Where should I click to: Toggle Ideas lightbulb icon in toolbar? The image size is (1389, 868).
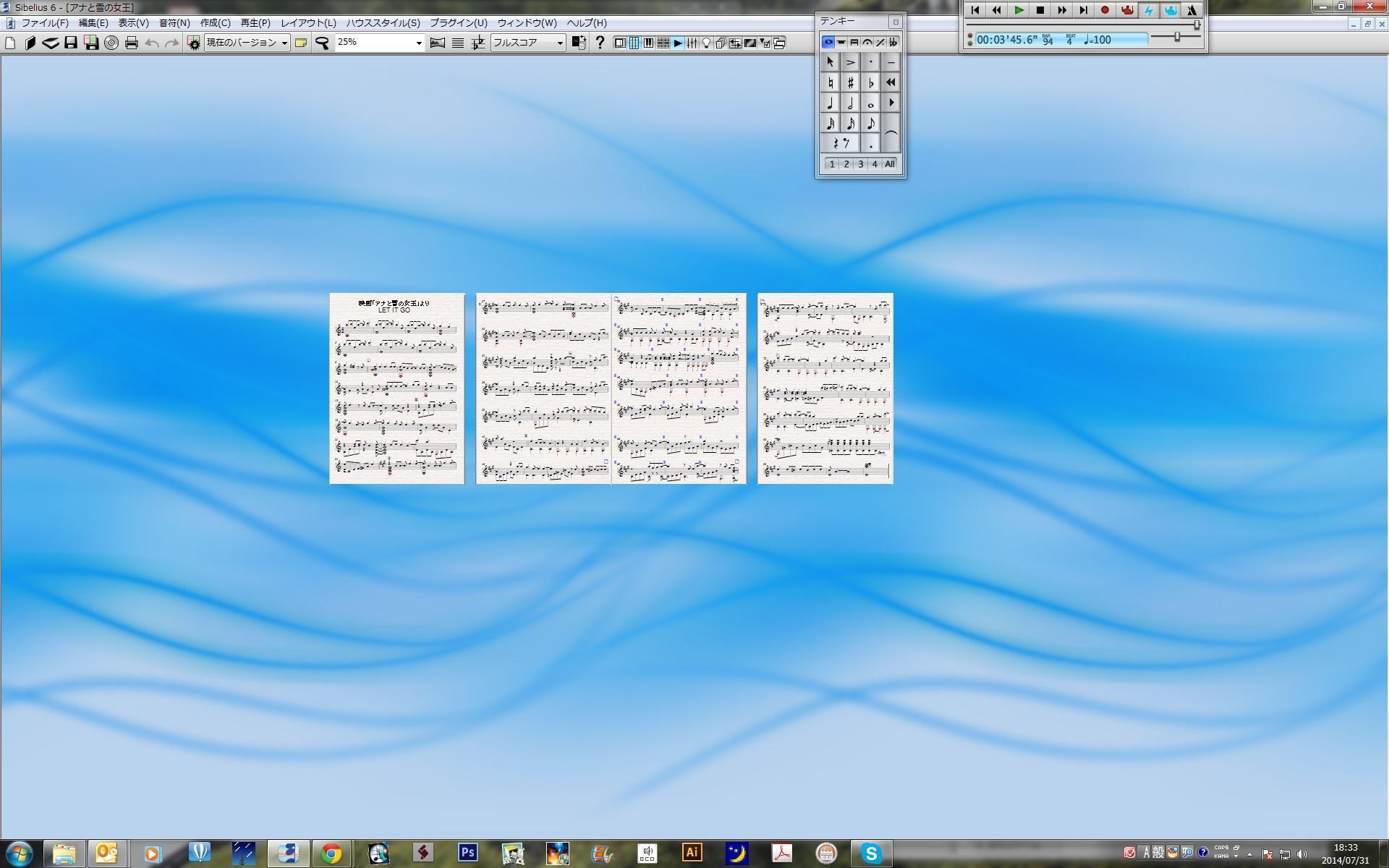(706, 43)
